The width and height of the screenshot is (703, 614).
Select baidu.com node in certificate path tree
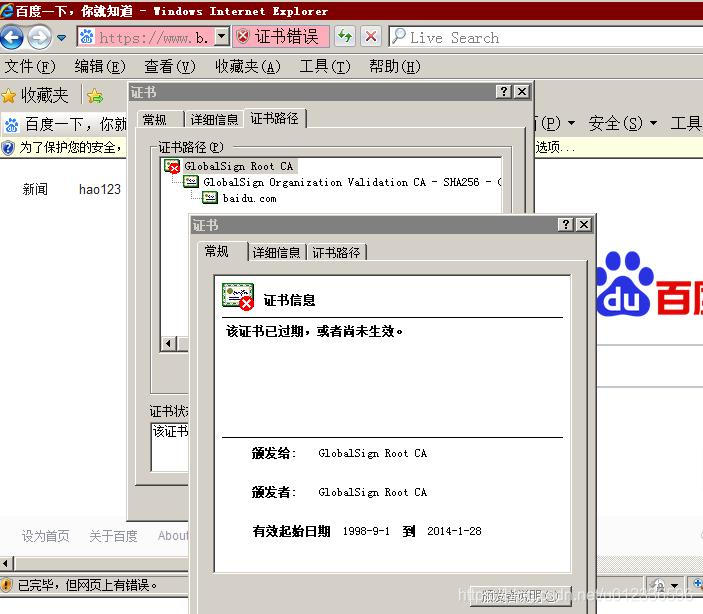[249, 198]
